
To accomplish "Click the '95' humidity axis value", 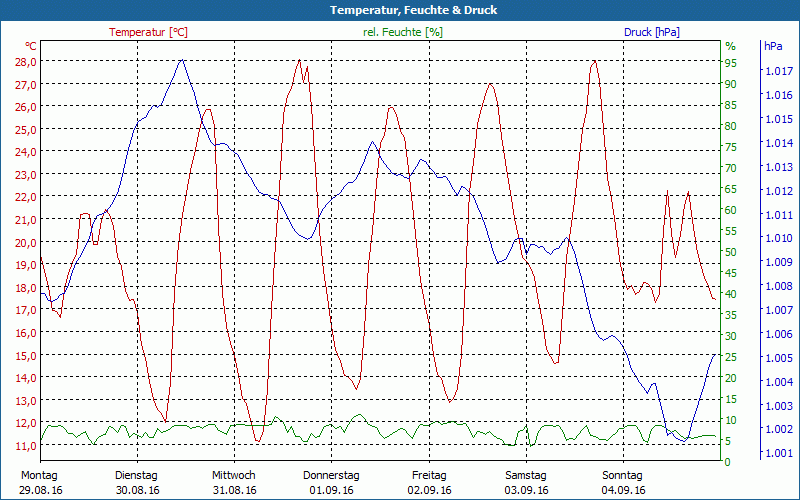I will point(730,63).
